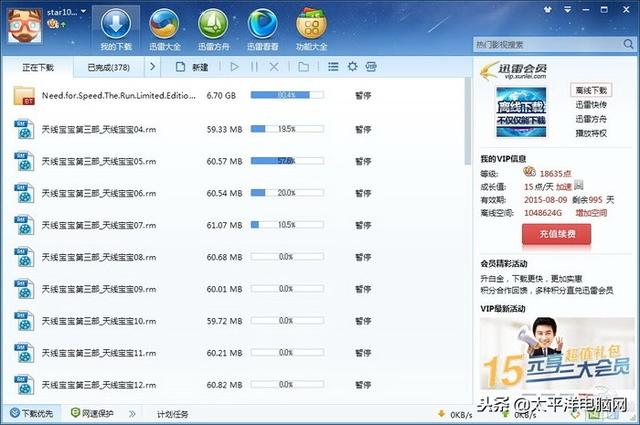This screenshot has width=640, height=425.
Task: Toggle 网速保护 speed protection mode
Action: [x=92, y=413]
